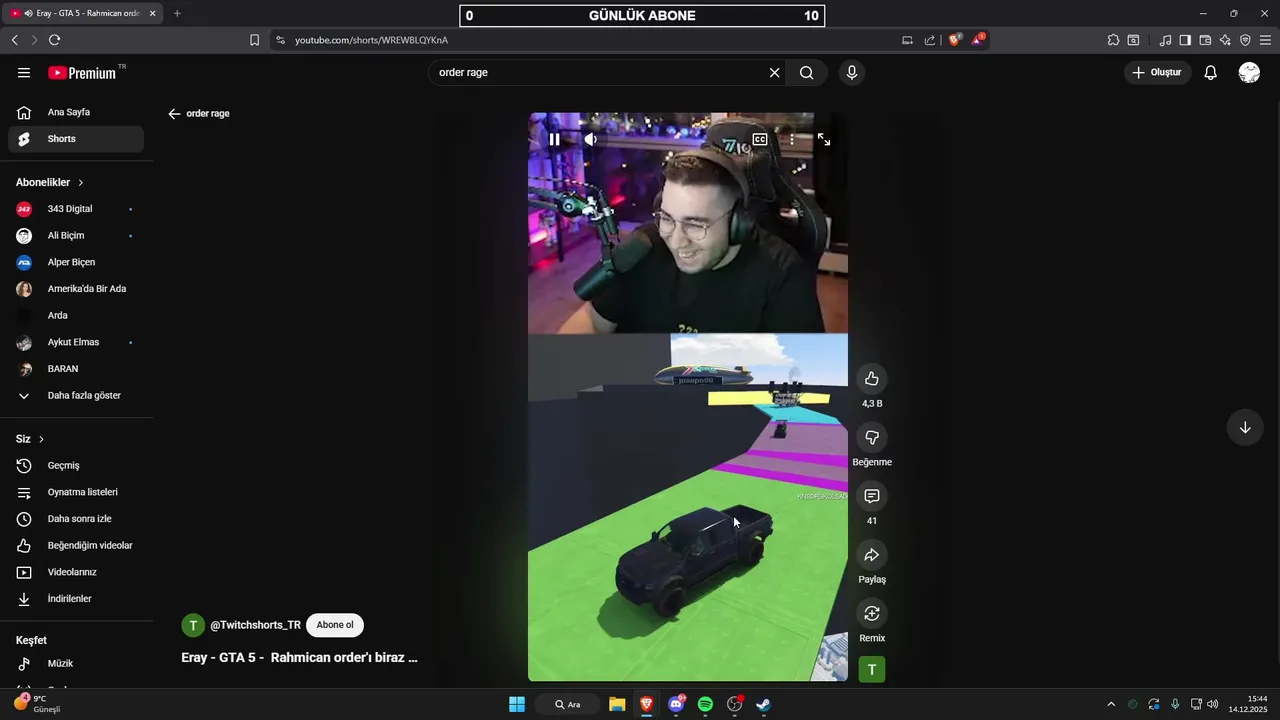Open the Brave VPN shield icon
This screenshot has height=720, width=1280.
coord(1245,40)
